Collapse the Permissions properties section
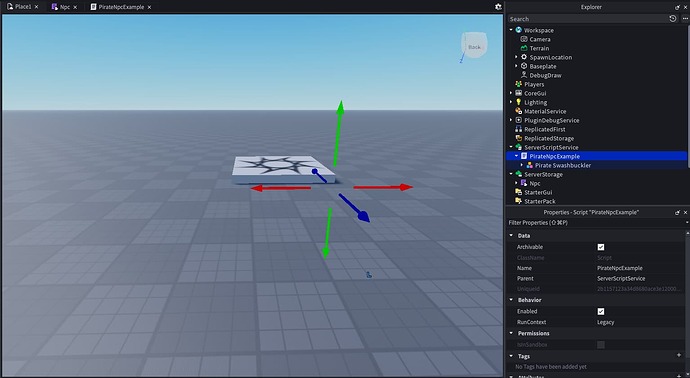The image size is (690, 378). (511, 333)
